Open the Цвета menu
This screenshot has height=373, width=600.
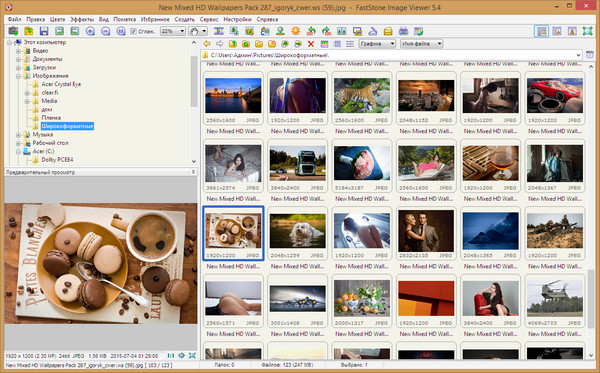tap(57, 19)
